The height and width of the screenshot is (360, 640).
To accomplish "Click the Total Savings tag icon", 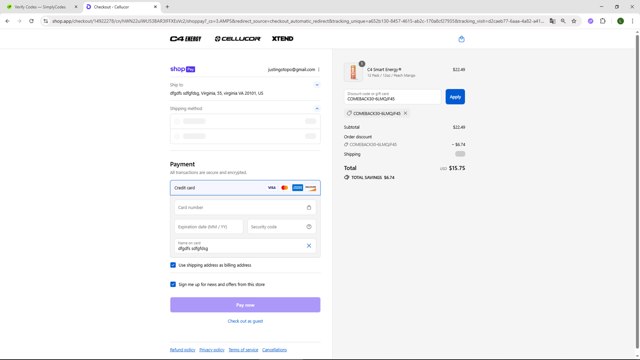I will [347, 178].
